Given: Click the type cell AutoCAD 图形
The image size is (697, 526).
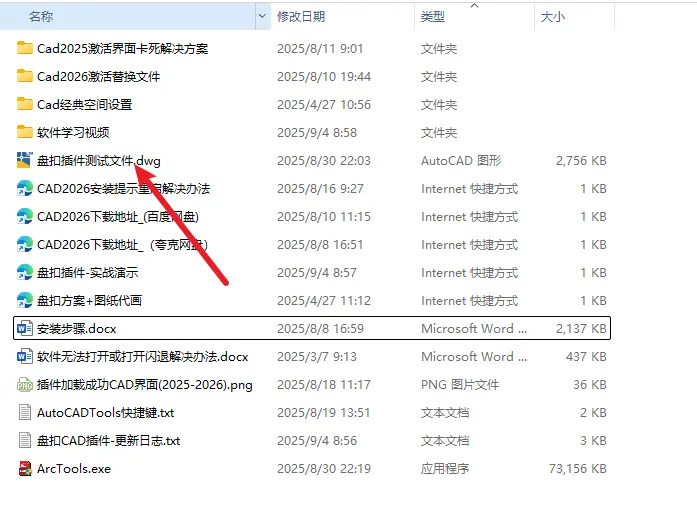Looking at the screenshot, I should [x=461, y=161].
